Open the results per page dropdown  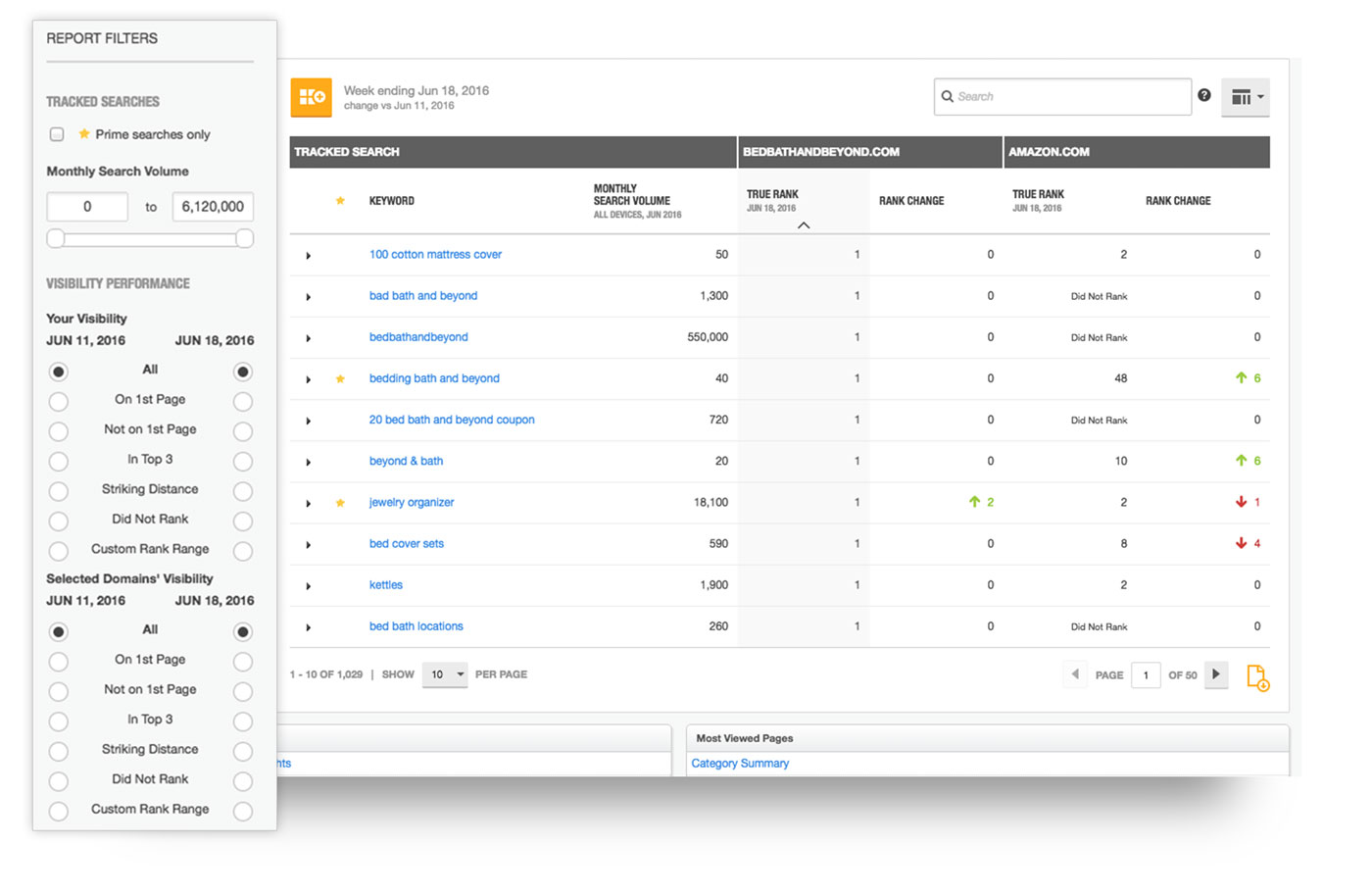445,674
